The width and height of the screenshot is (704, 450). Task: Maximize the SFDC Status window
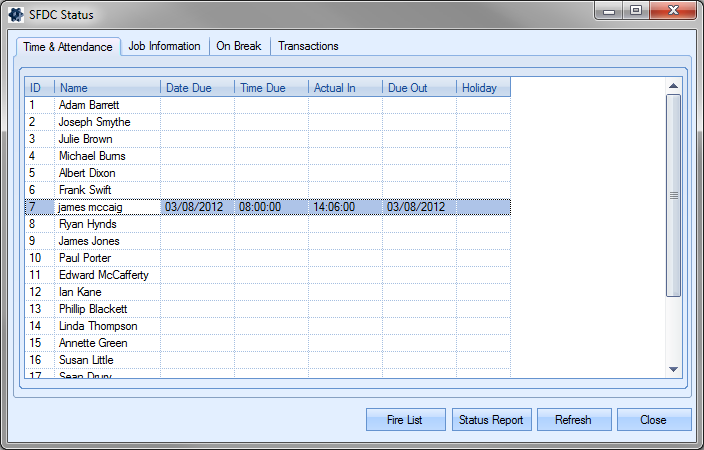635,11
